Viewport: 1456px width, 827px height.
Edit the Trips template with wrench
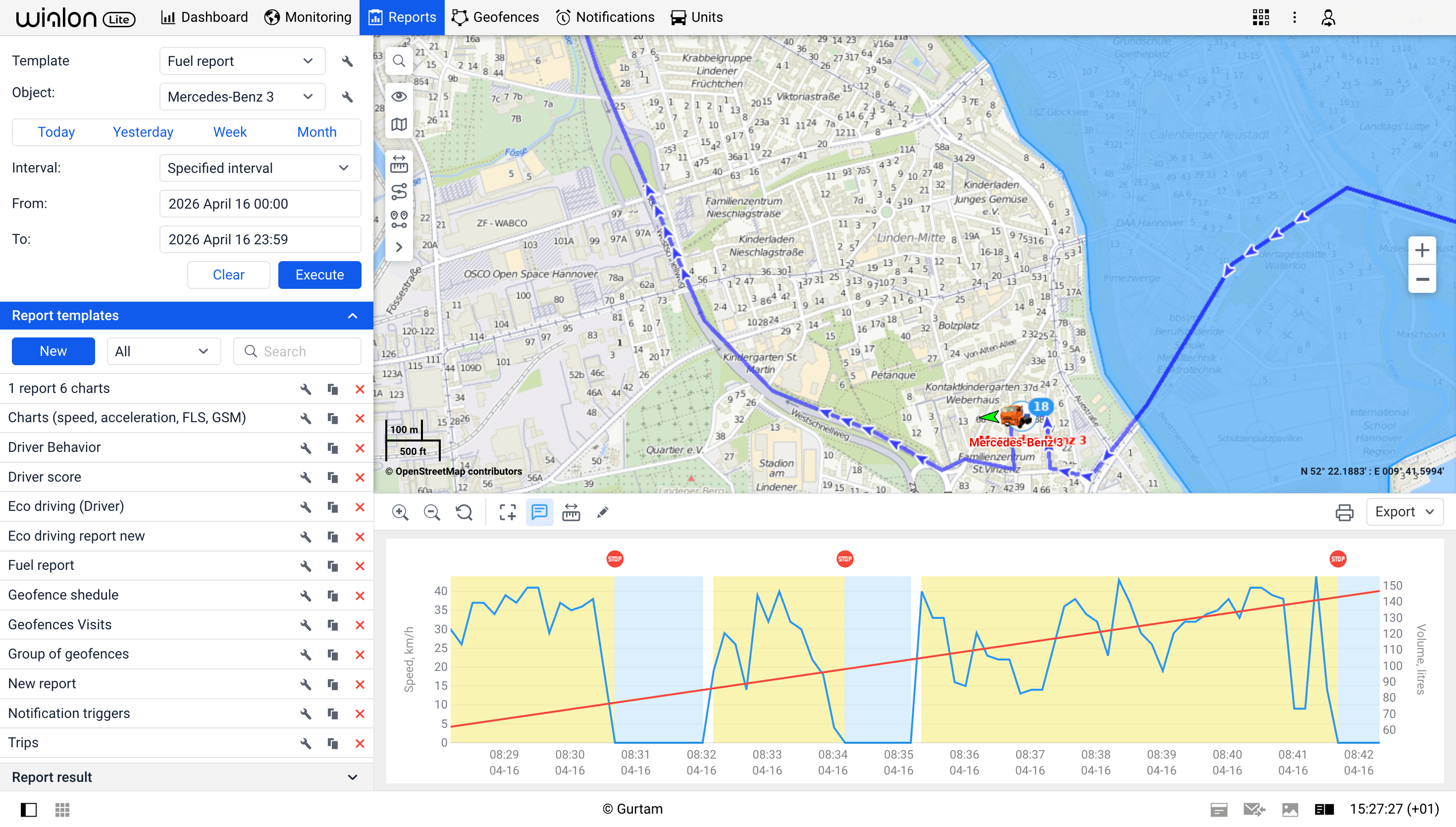(x=306, y=743)
